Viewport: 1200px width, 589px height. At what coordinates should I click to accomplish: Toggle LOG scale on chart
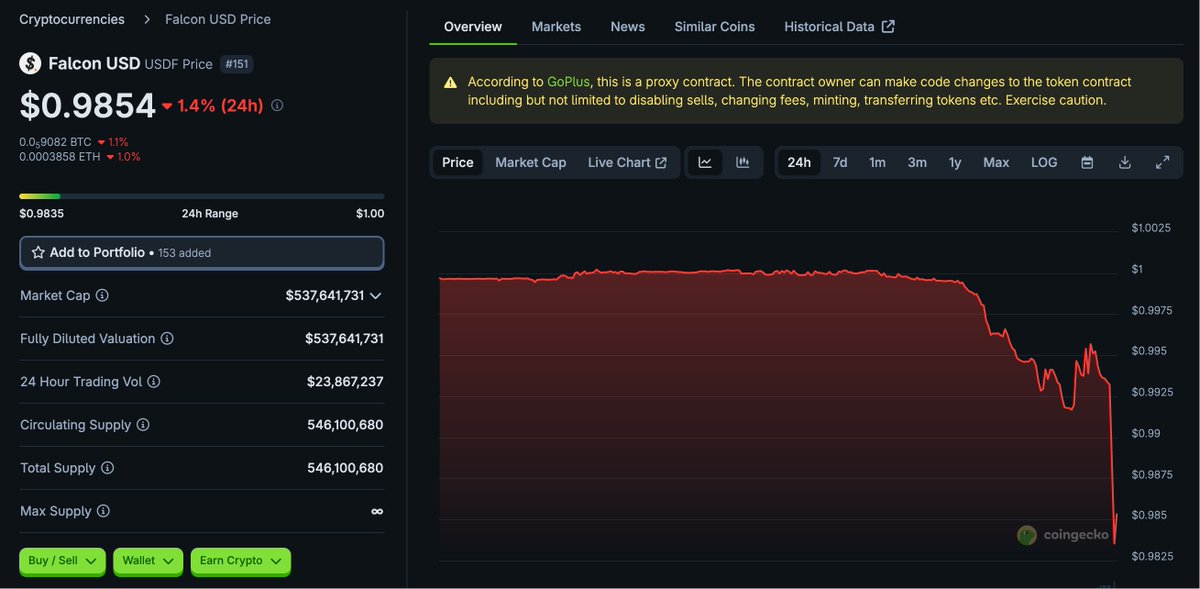(1044, 162)
